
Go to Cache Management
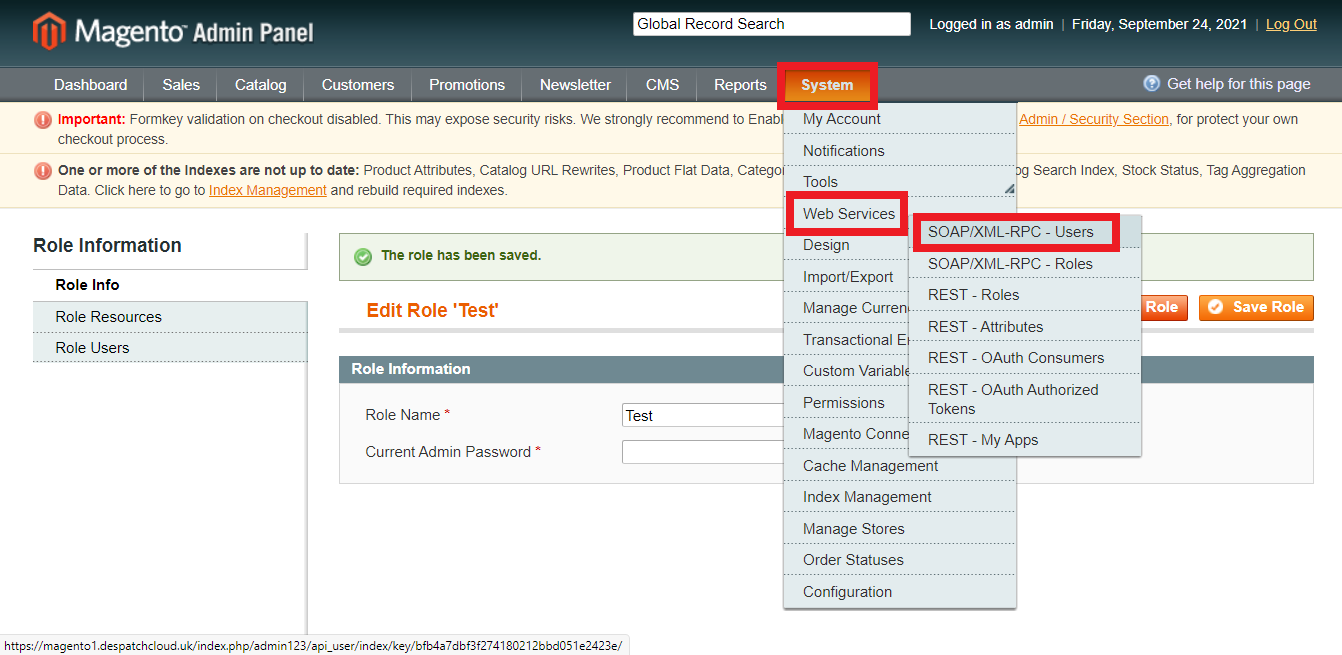(x=870, y=466)
